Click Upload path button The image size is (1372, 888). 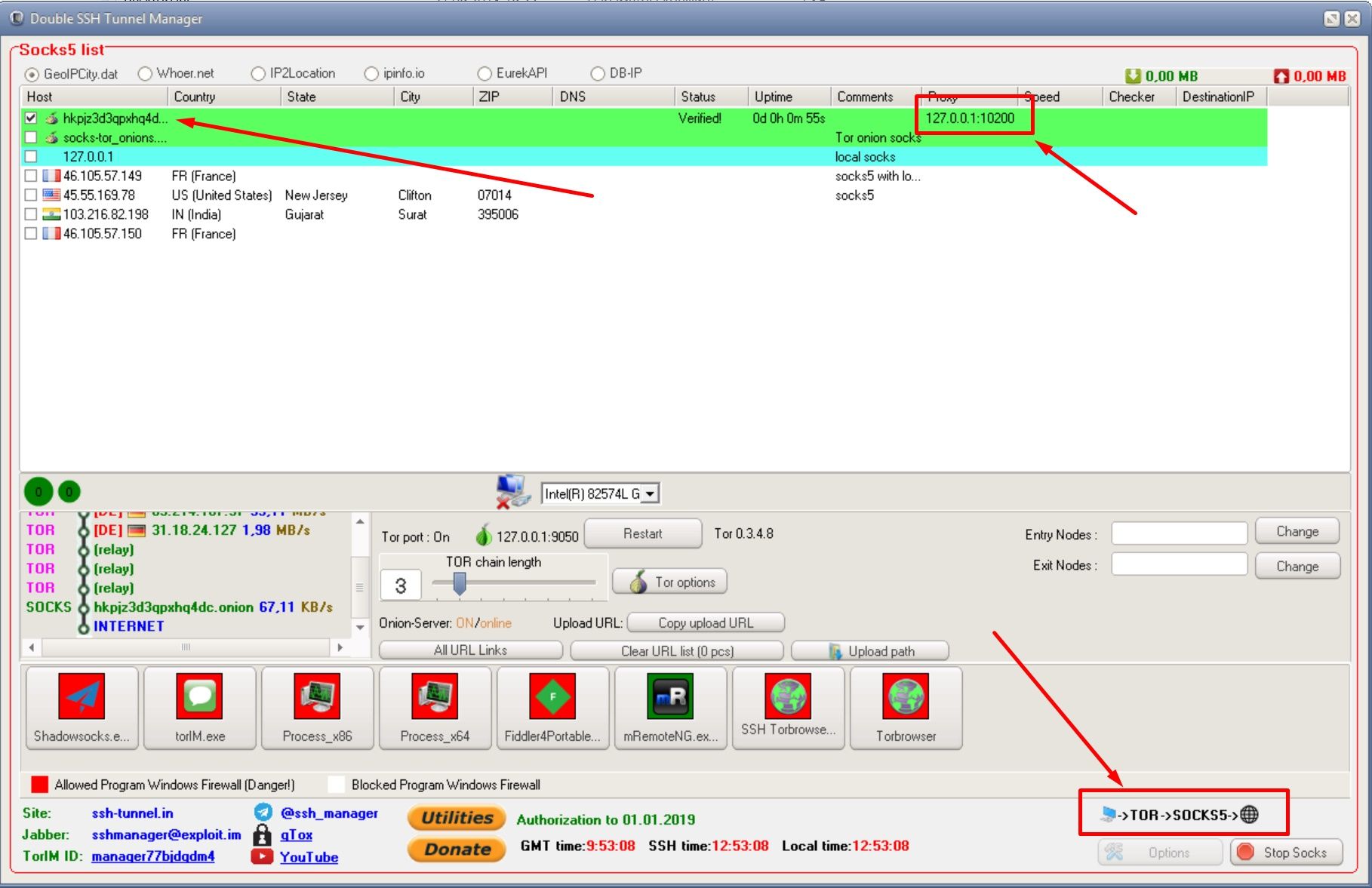[870, 651]
